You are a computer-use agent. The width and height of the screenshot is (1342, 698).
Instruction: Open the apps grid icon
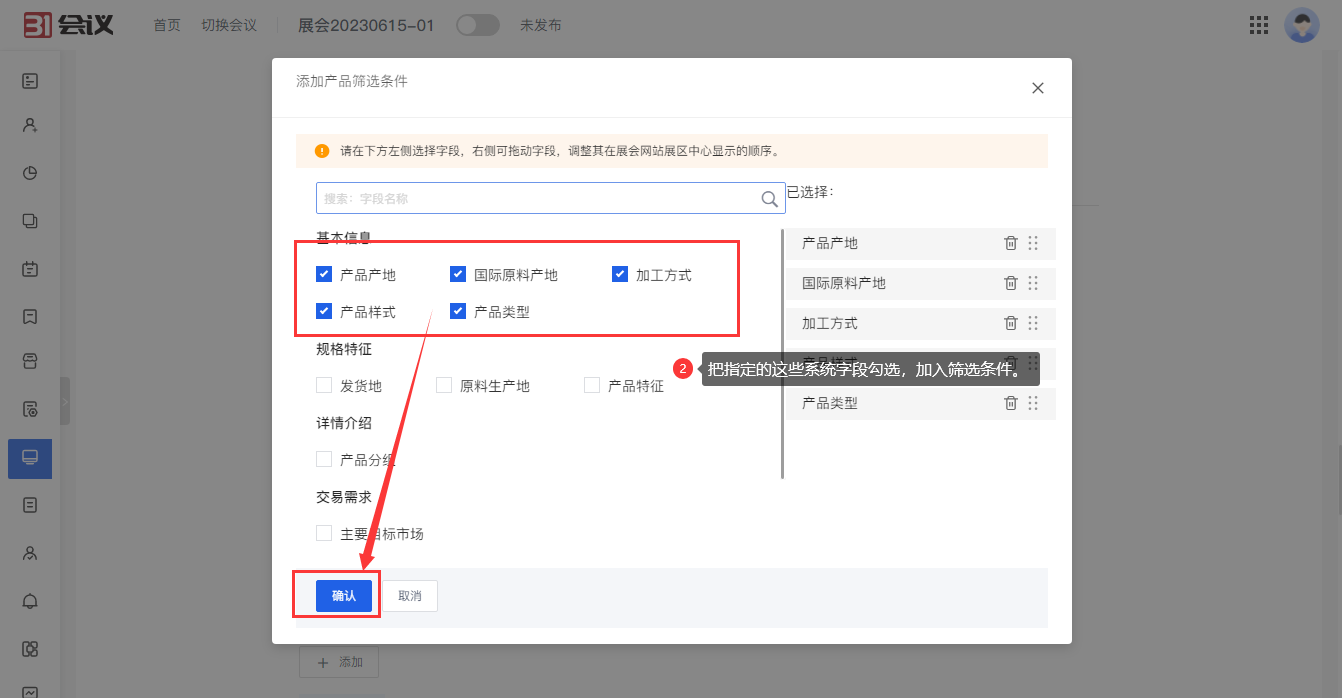(x=1258, y=25)
